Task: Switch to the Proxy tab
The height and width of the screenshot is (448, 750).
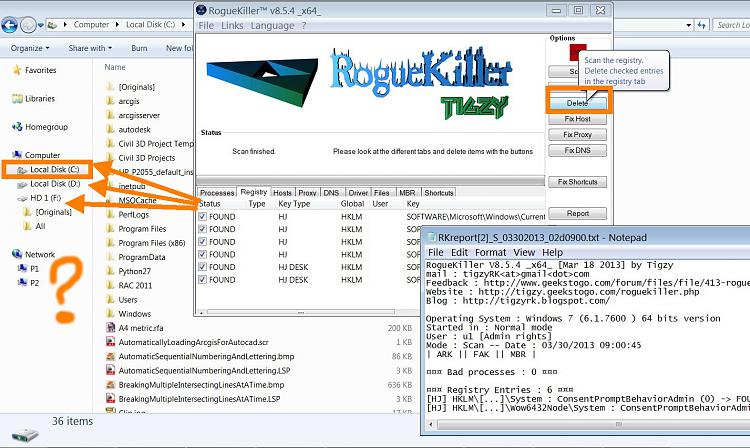Action: coord(307,193)
